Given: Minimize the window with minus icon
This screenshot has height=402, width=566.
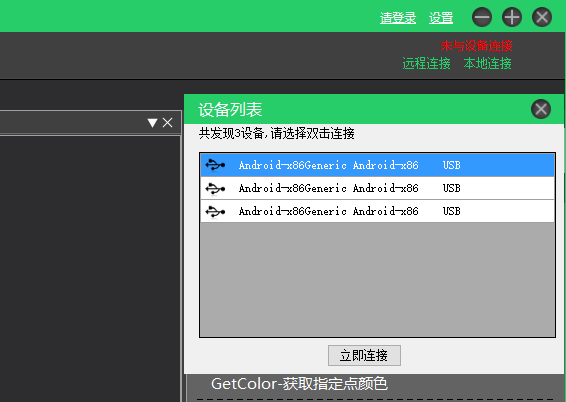Looking at the screenshot, I should coord(482,17).
